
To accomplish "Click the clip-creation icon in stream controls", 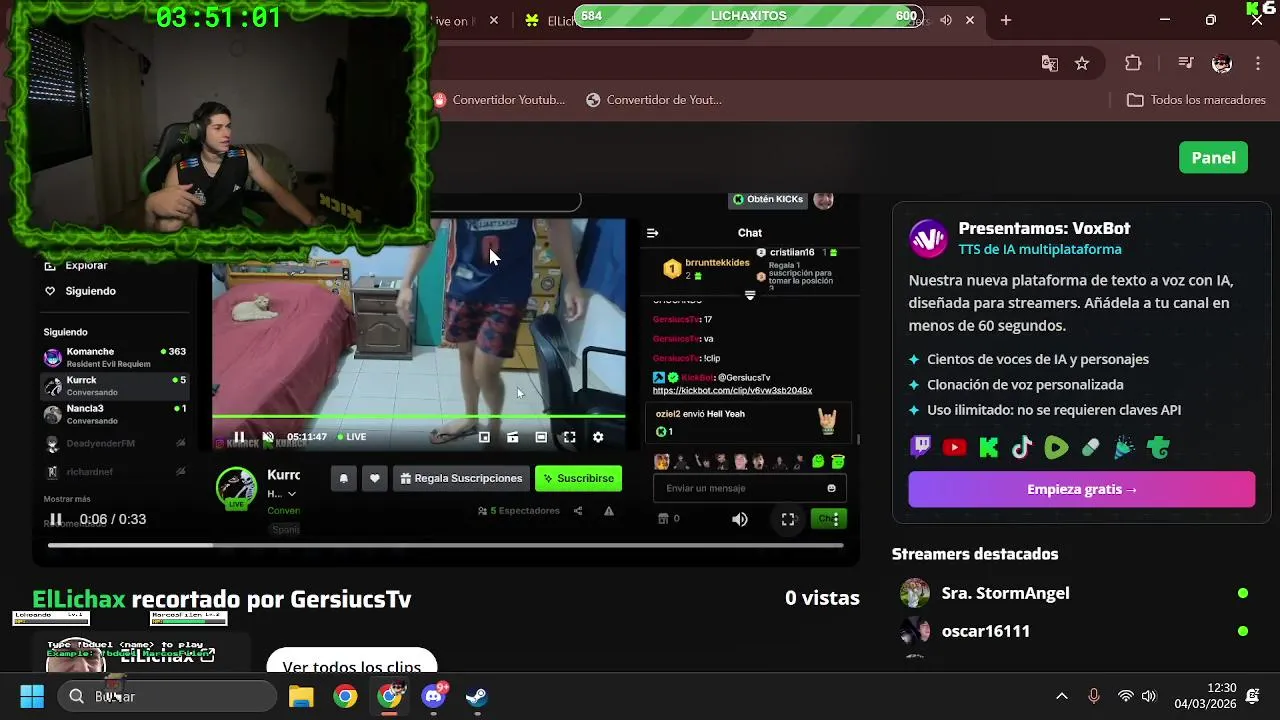I will click(x=513, y=437).
